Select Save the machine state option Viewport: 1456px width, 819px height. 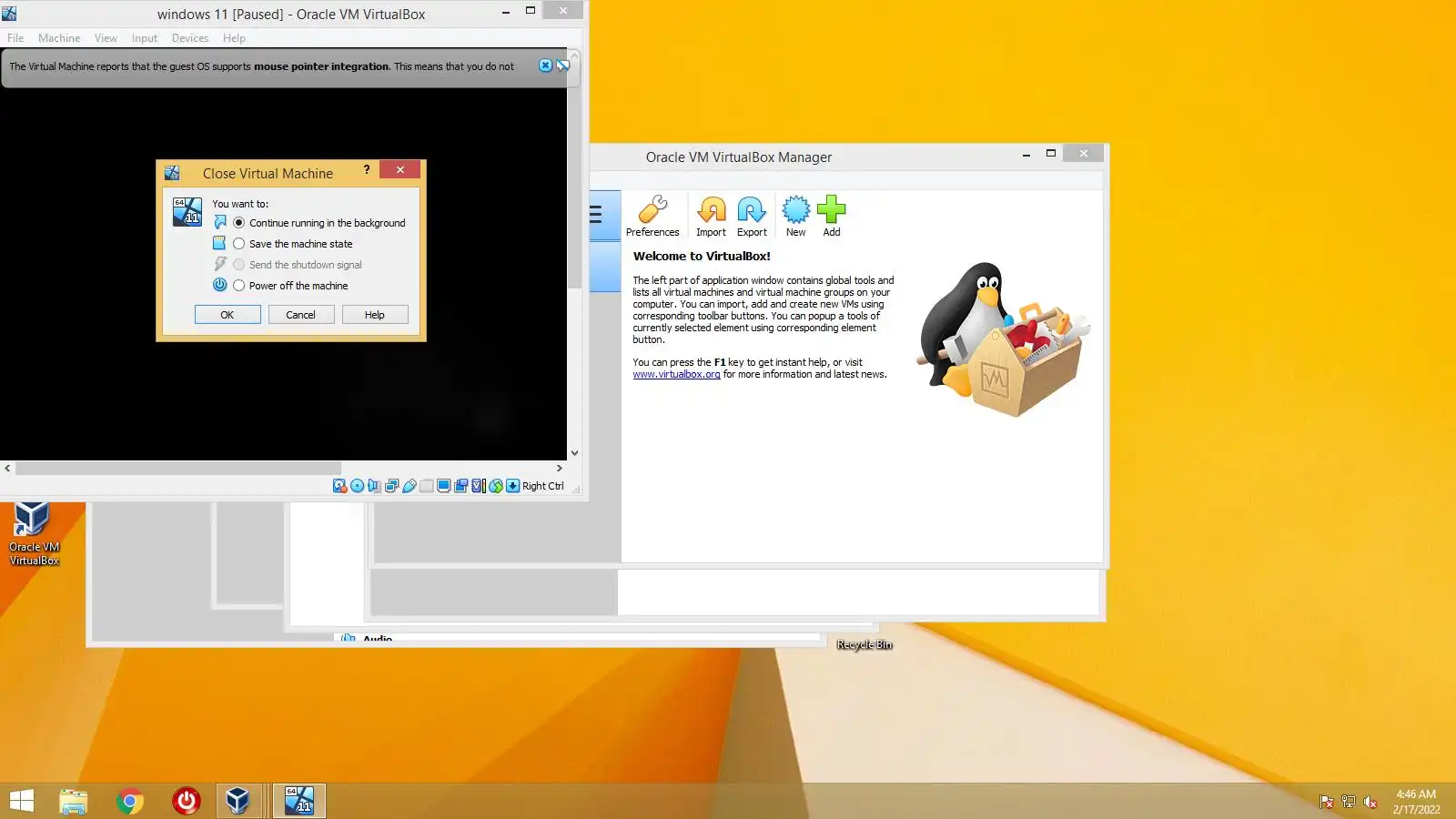coord(293,244)
